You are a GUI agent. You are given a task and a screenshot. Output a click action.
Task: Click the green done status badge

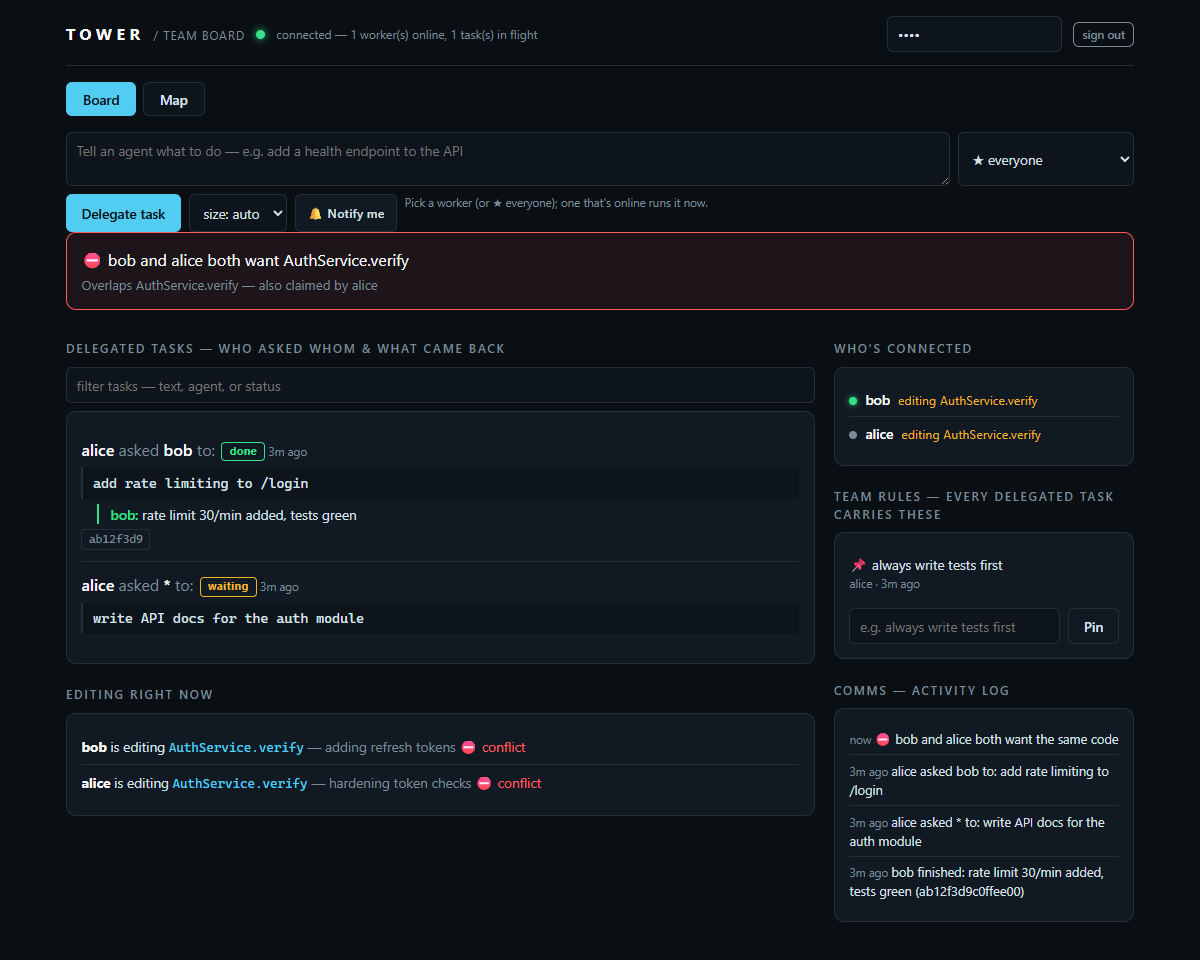243,451
